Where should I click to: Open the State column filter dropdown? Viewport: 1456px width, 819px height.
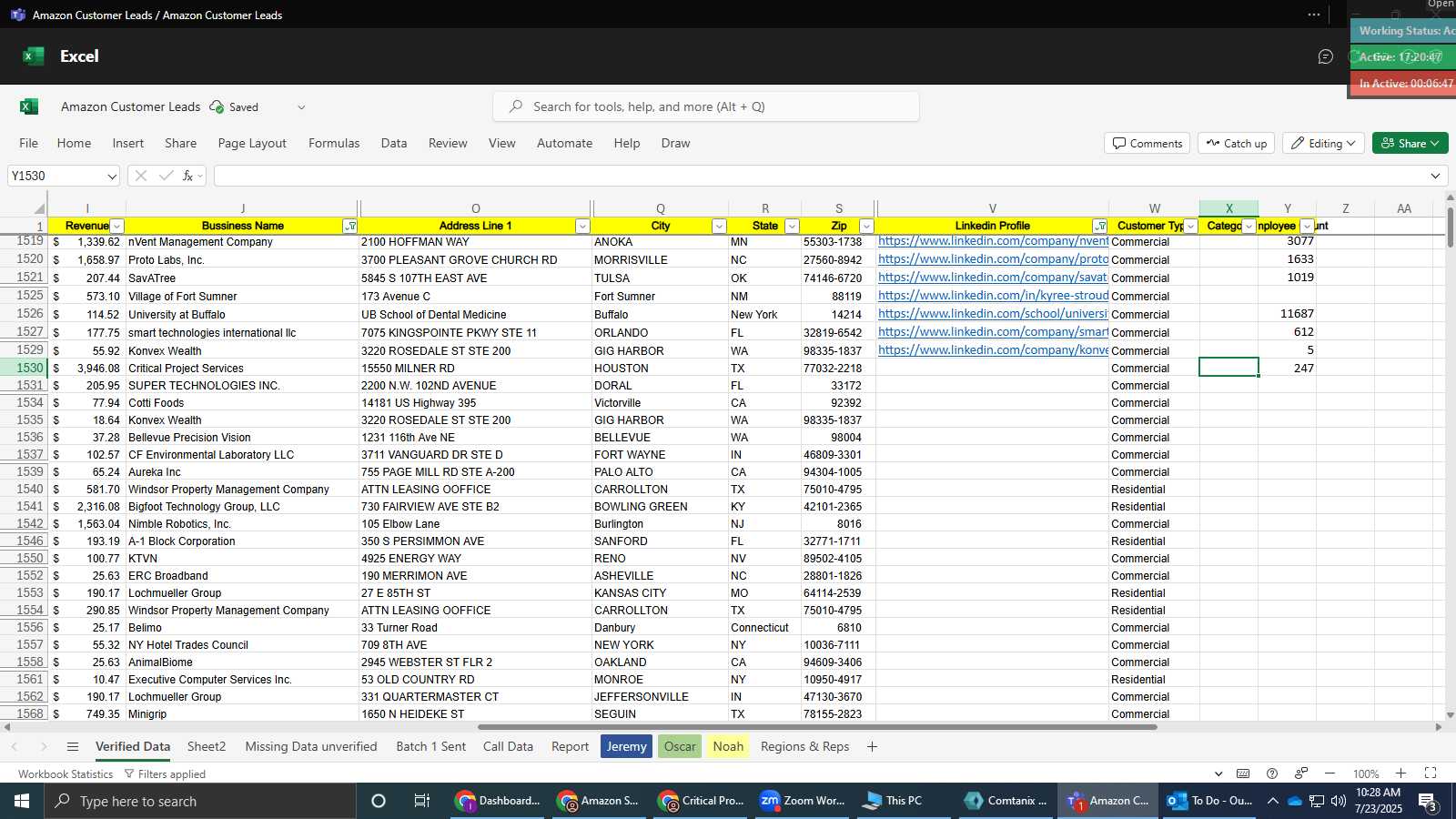click(x=792, y=226)
